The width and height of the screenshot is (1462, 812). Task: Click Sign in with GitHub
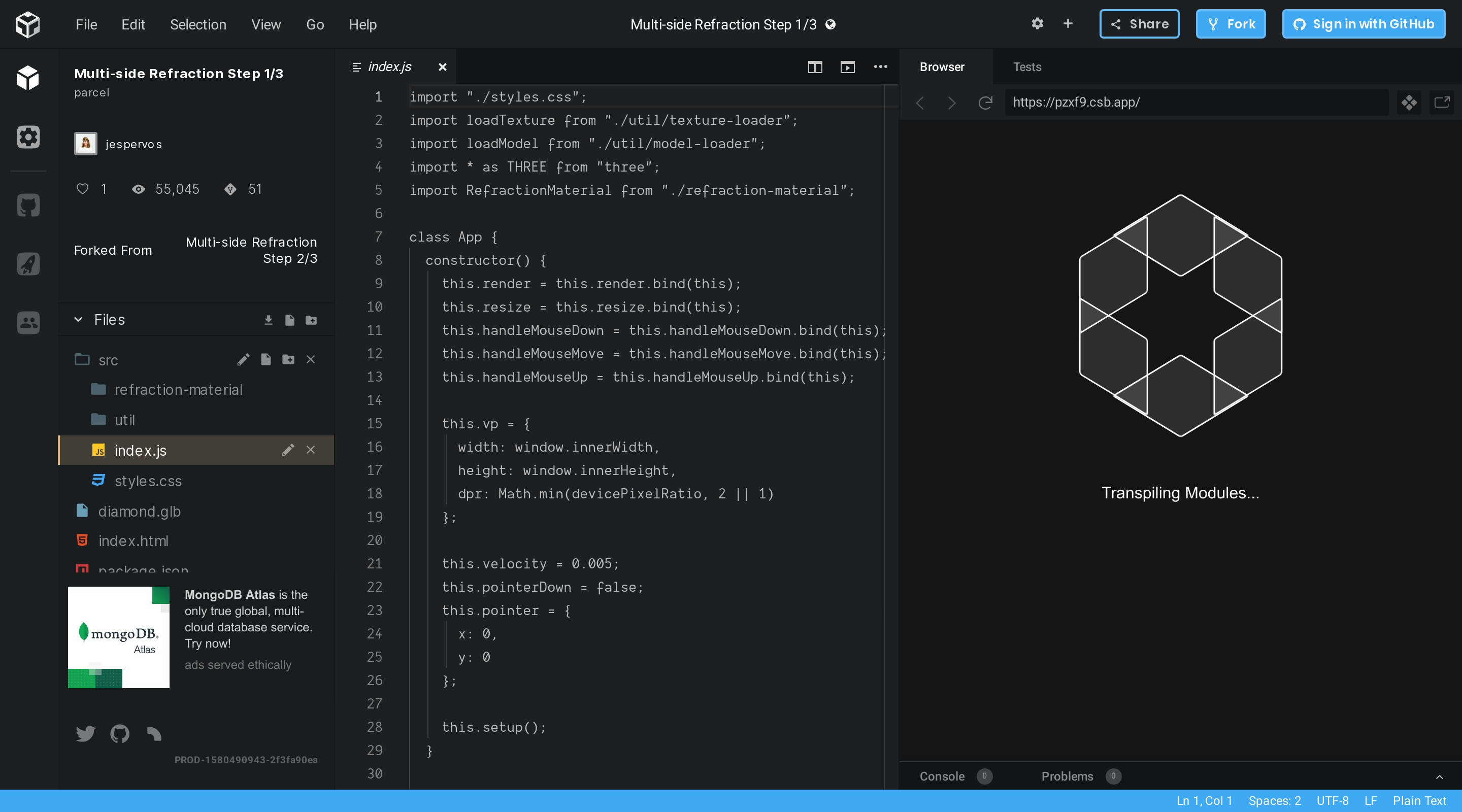(1363, 24)
